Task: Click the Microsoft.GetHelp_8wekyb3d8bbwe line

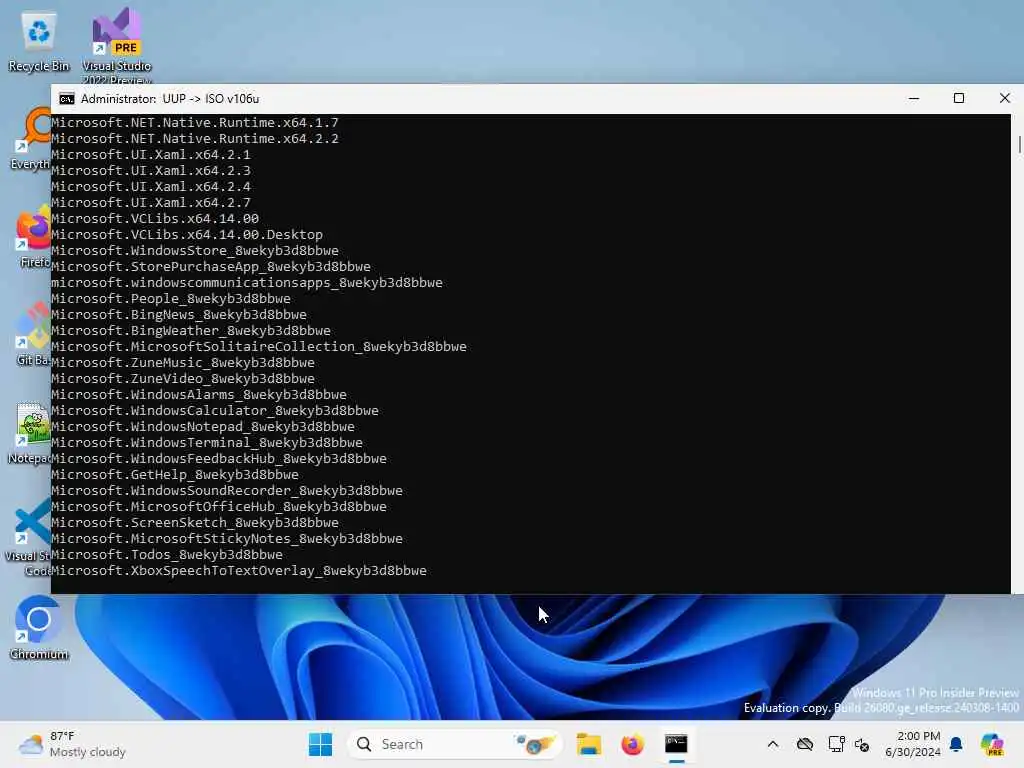Action: (x=175, y=475)
